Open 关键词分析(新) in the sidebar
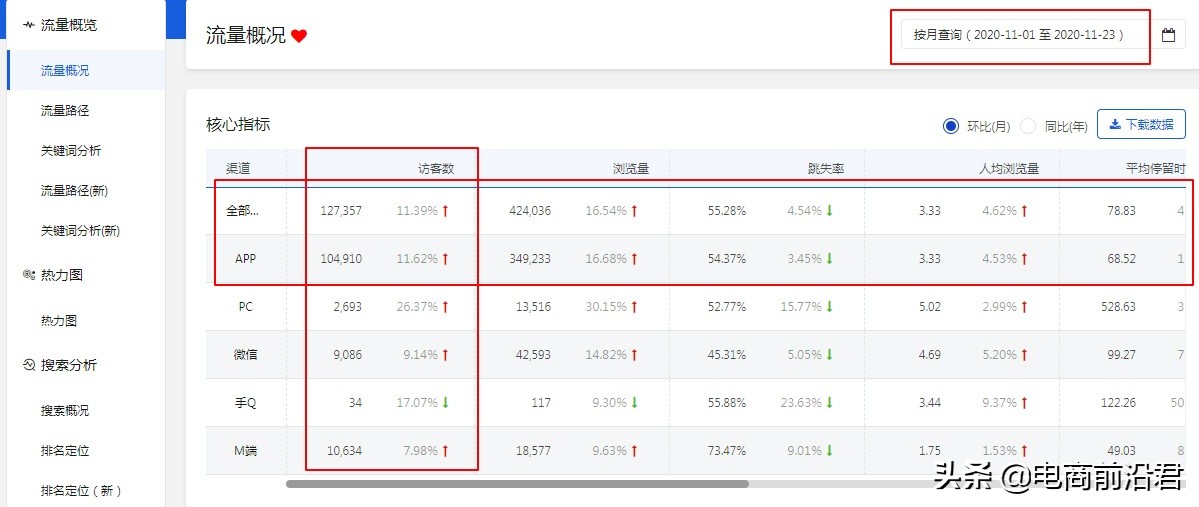1199x507 pixels. 80,230
